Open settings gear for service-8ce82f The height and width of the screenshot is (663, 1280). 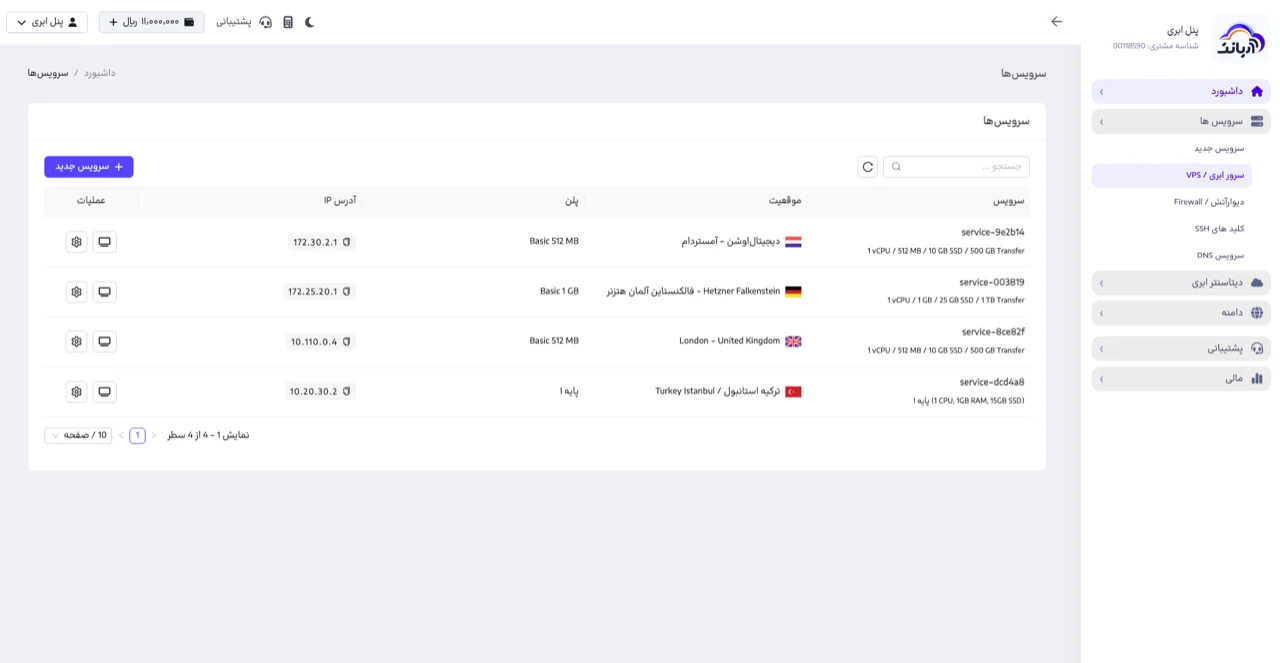pyautogui.click(x=76, y=342)
